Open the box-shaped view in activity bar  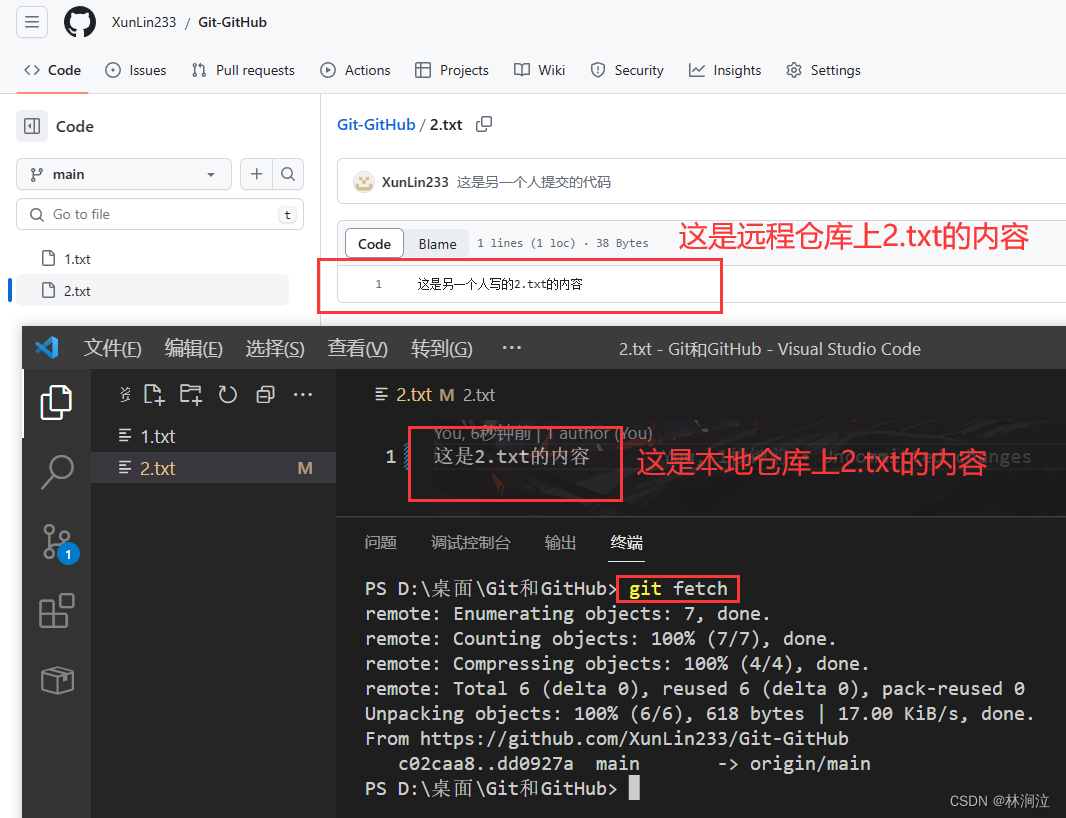point(56,680)
